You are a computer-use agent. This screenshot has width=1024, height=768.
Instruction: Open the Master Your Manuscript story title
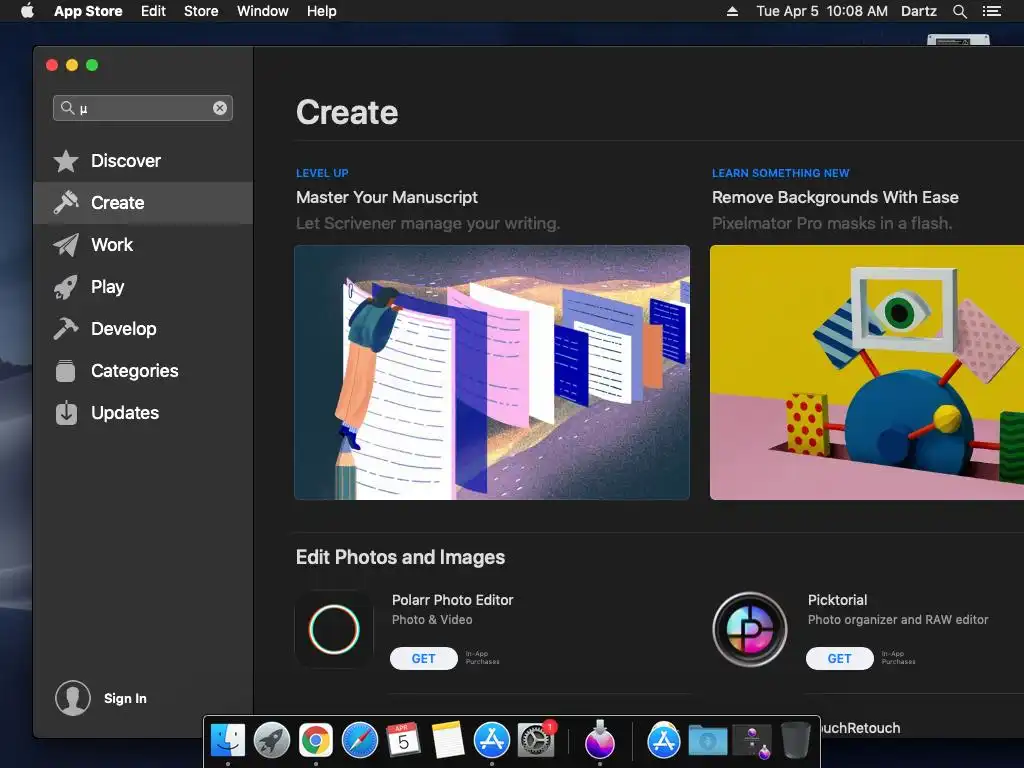[x=387, y=197]
